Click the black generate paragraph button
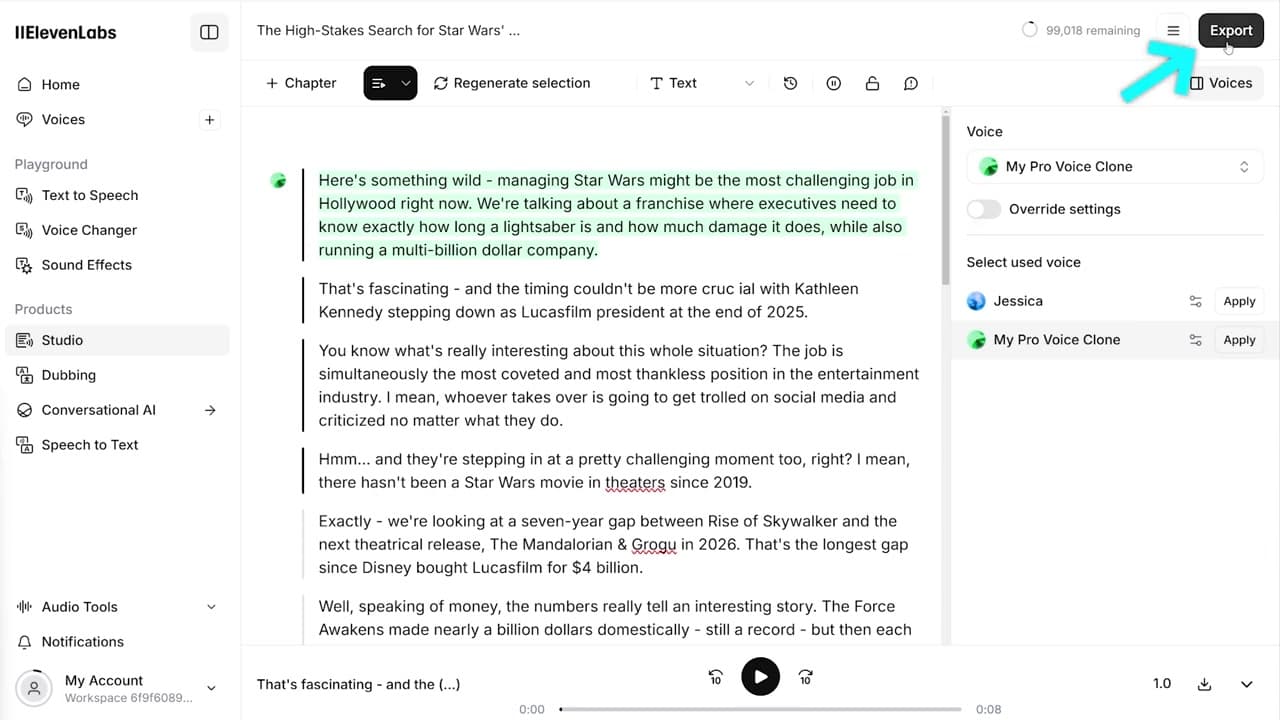The width and height of the screenshot is (1280, 720). tap(379, 83)
